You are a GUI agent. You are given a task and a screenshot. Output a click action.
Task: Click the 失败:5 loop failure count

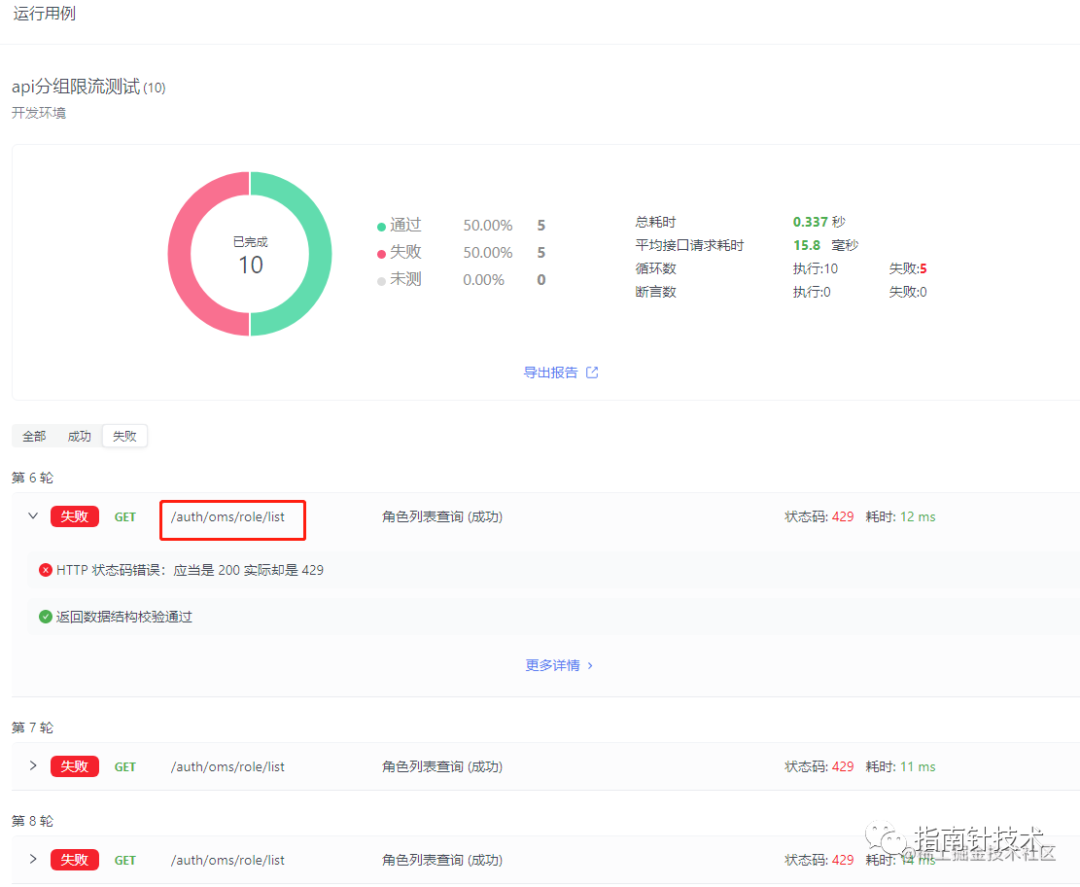click(908, 269)
